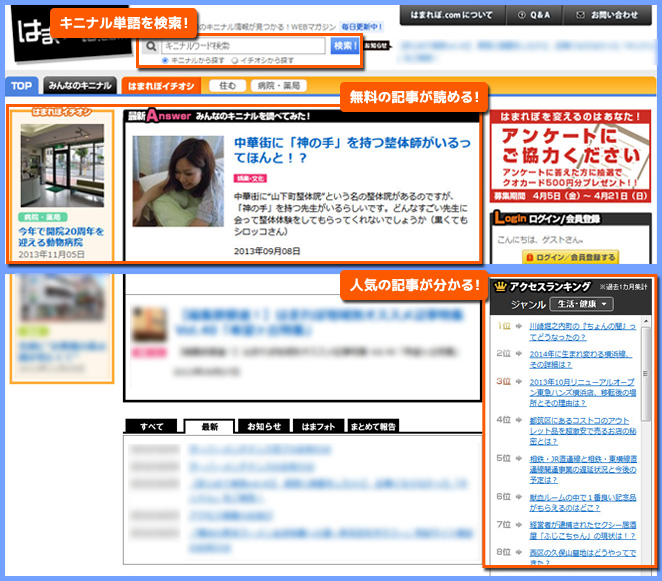The image size is (662, 581).
Task: Open the 中華街「神の手」整体師 article headline
Action: pos(350,150)
